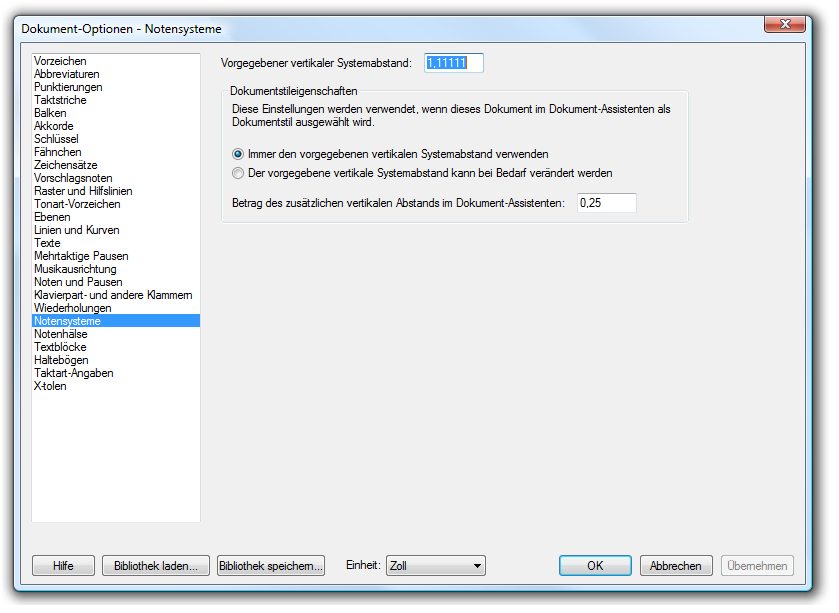The height and width of the screenshot is (613, 839).
Task: Select Zeichensätze in the category list
Action: [x=116, y=165]
